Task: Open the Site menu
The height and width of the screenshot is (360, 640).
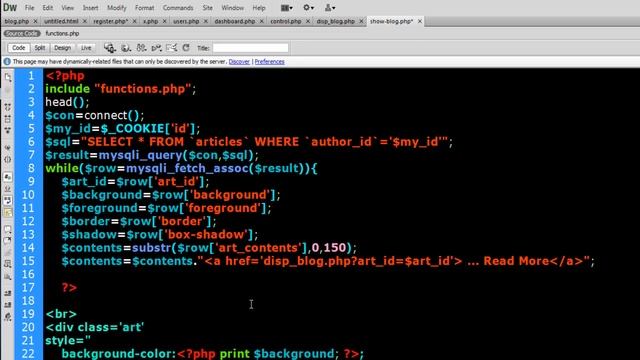Action: pyautogui.click(x=207, y=8)
